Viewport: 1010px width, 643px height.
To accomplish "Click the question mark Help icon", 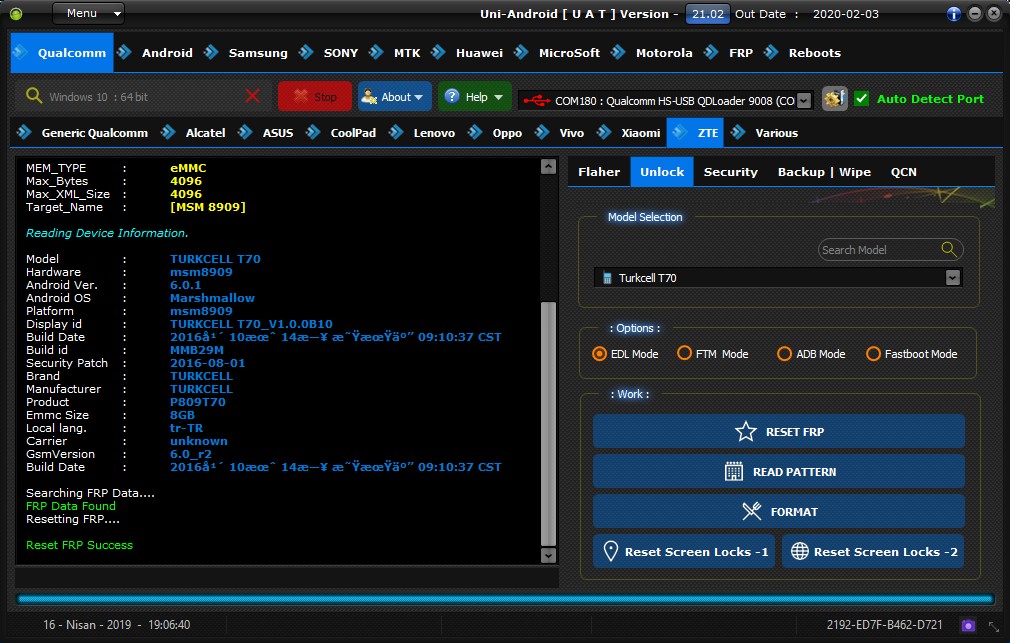I will pos(452,96).
